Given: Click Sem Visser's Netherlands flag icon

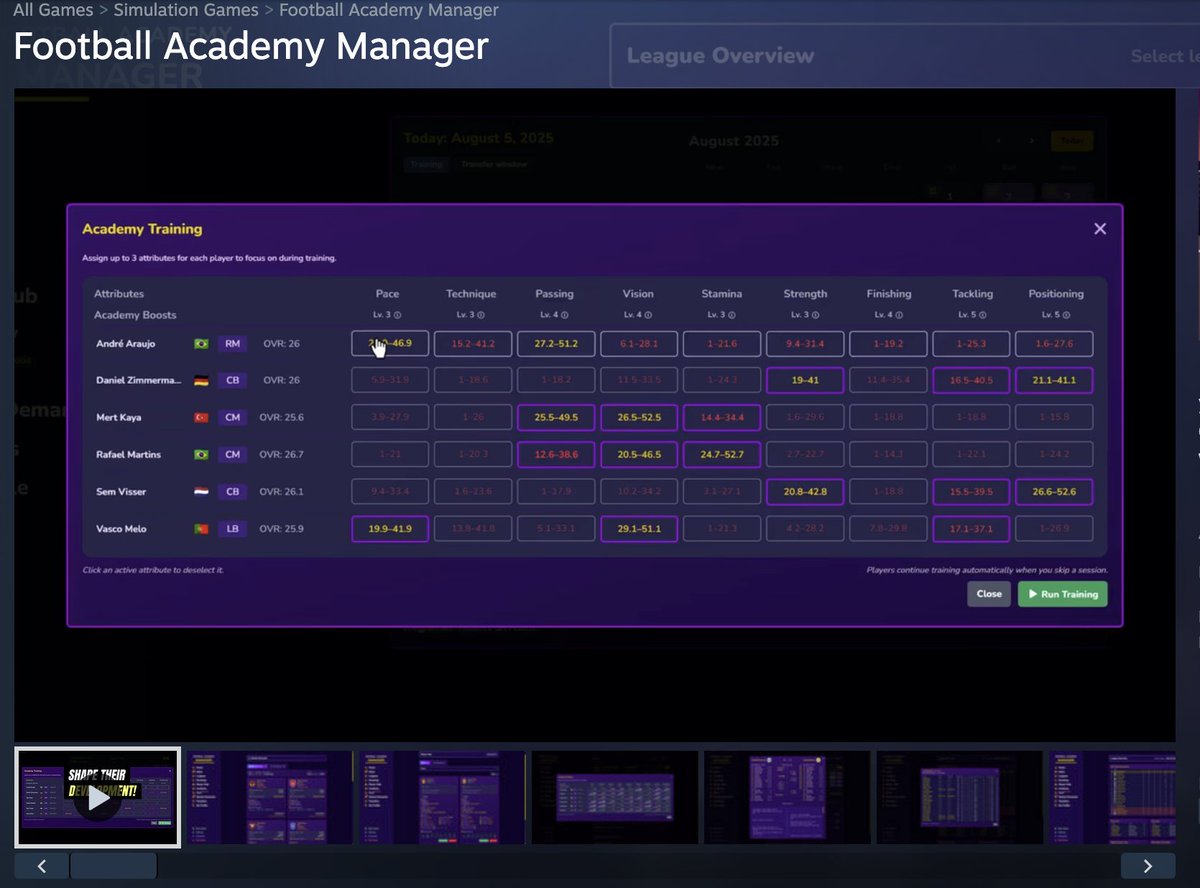Looking at the screenshot, I should (201, 492).
